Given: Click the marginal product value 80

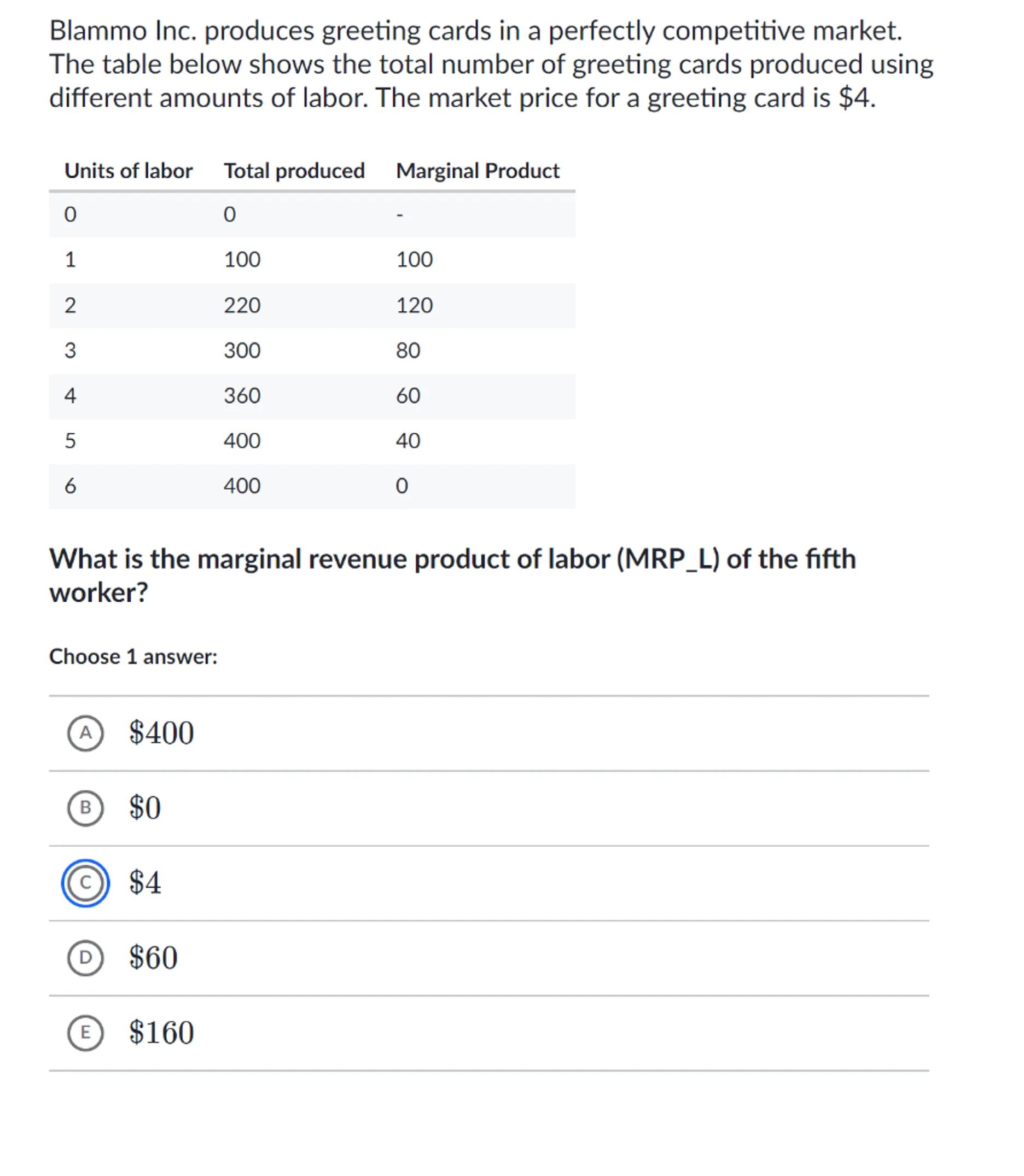Looking at the screenshot, I should click(x=408, y=350).
